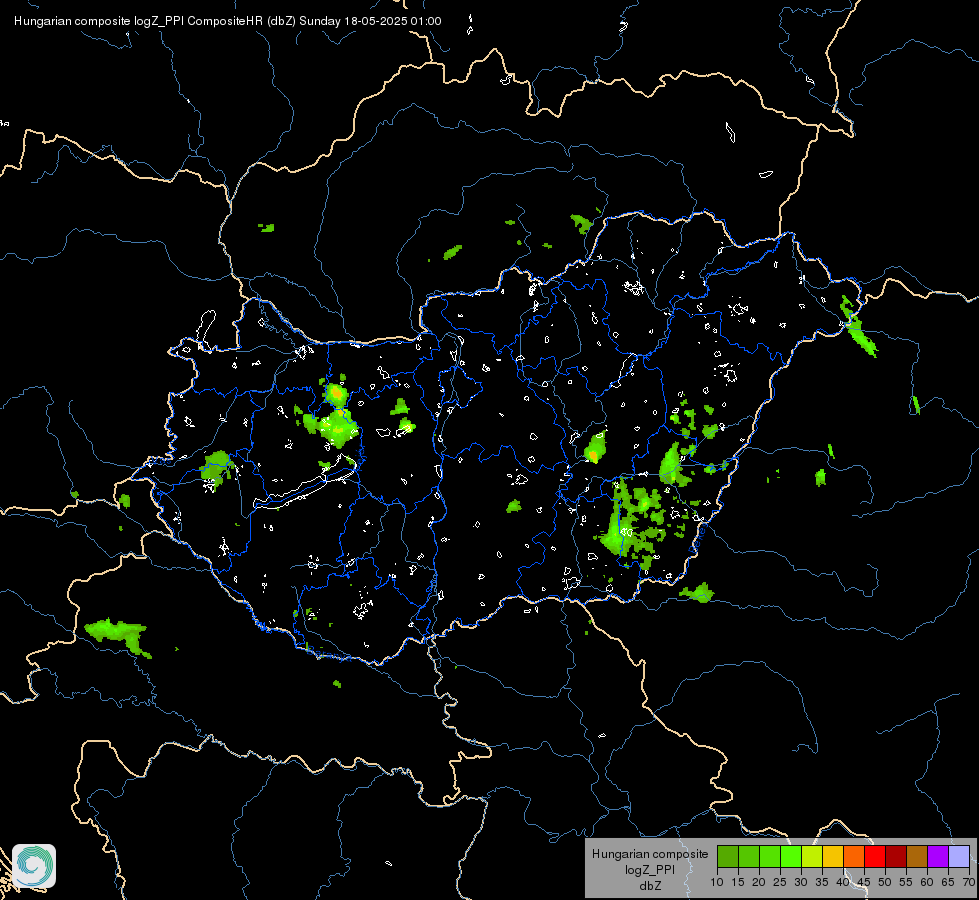The width and height of the screenshot is (979, 900).
Task: Select the 35–40 dBZ yellow swatch
Action: [x=833, y=856]
